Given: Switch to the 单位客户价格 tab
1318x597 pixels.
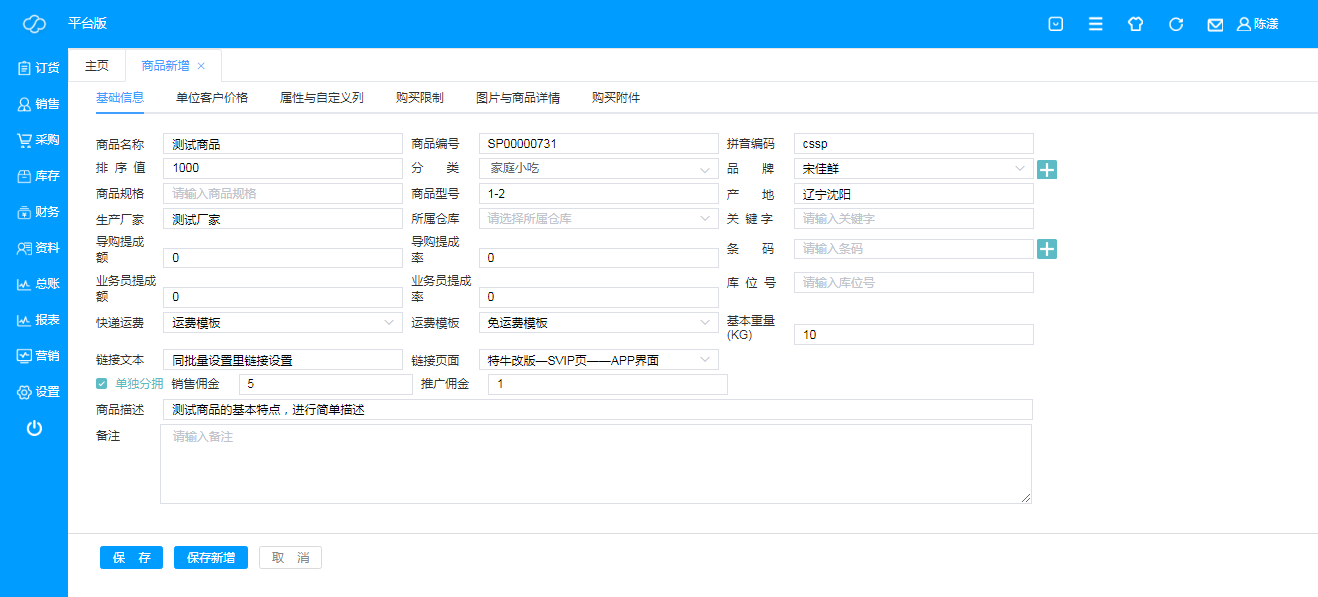Looking at the screenshot, I should 211,98.
